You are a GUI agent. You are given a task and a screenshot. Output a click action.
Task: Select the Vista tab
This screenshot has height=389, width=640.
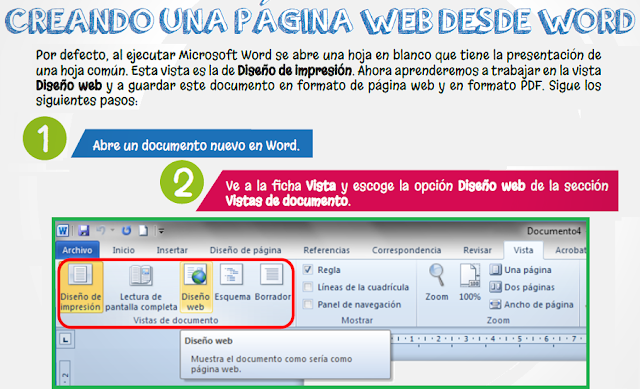tap(523, 250)
